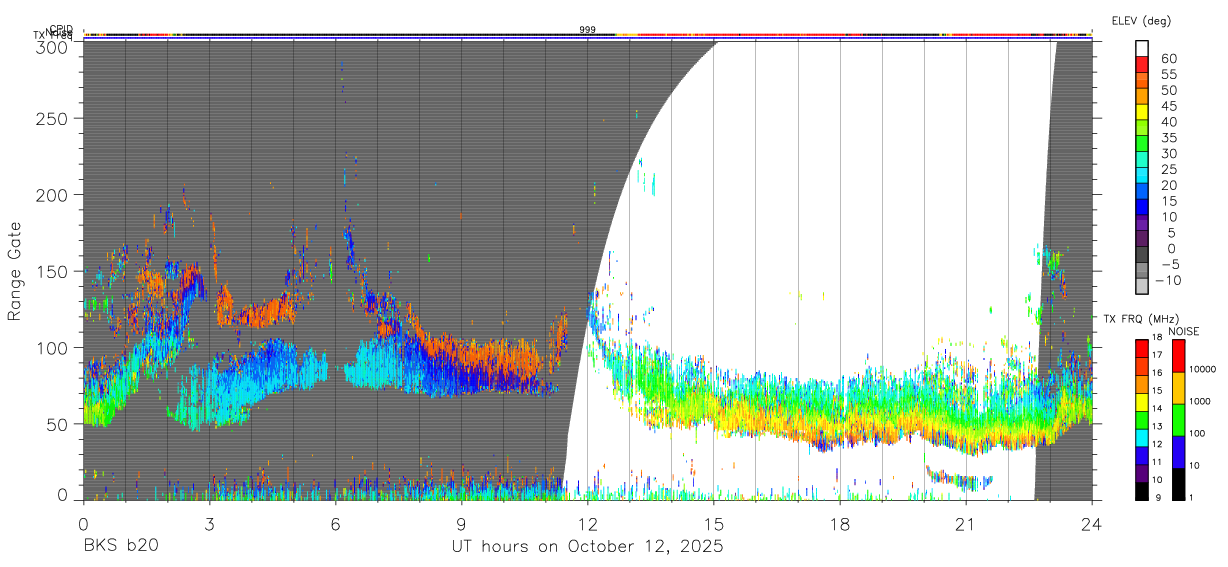
Task: Click the noise label 10000
Action: click(1203, 369)
